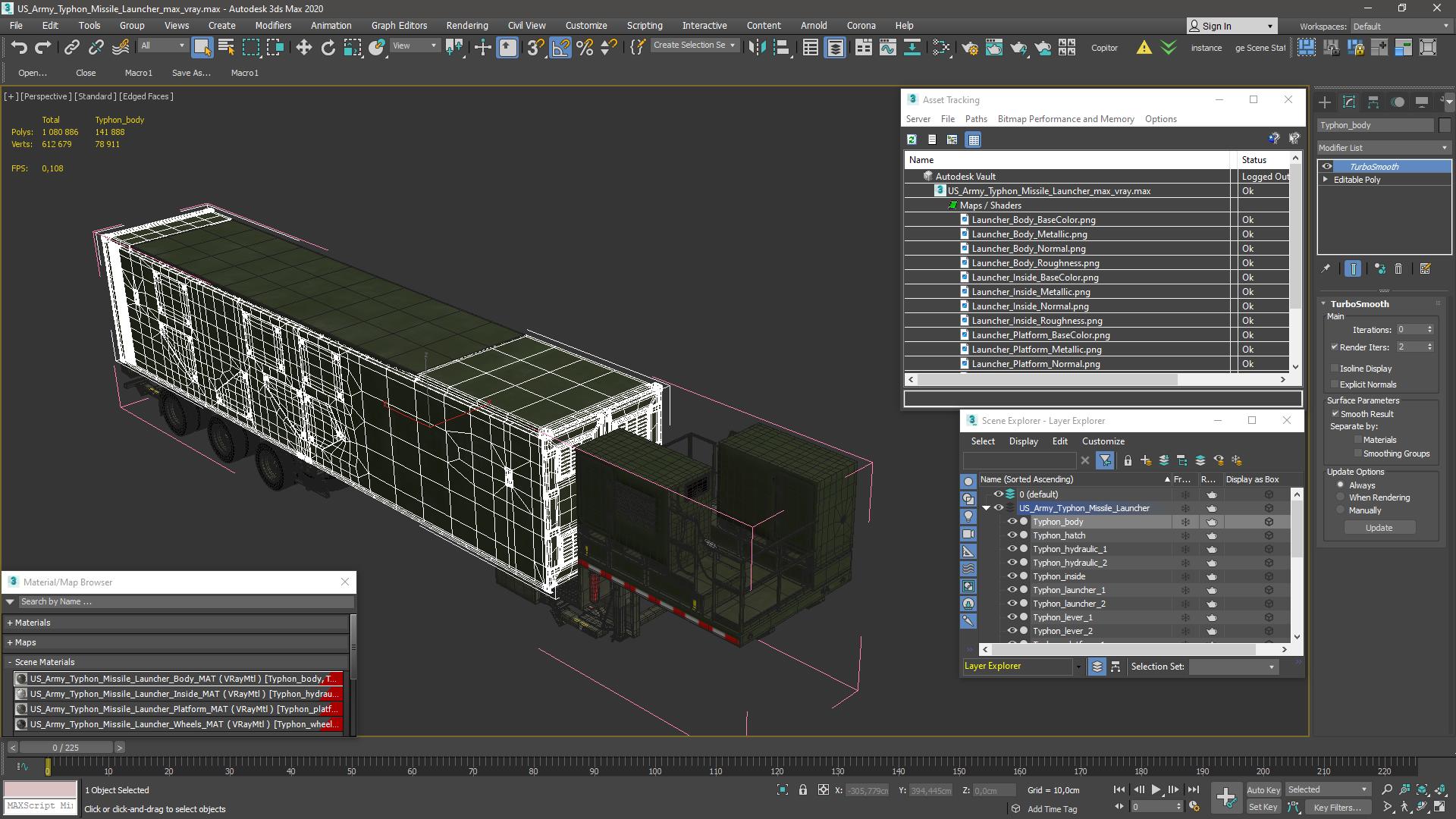This screenshot has width=1456, height=819.
Task: Click the Render Setup icon
Action: [x=969, y=47]
